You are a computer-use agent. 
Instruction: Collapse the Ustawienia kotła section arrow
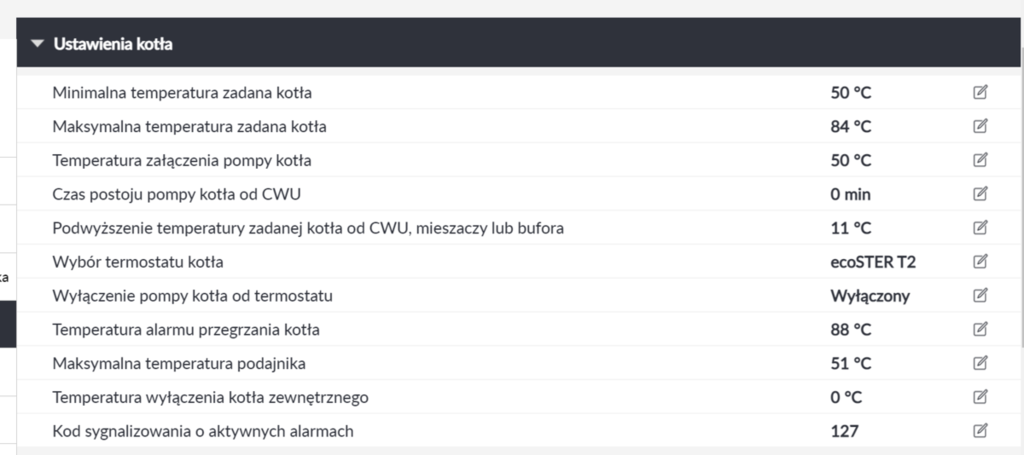pyautogui.click(x=38, y=44)
